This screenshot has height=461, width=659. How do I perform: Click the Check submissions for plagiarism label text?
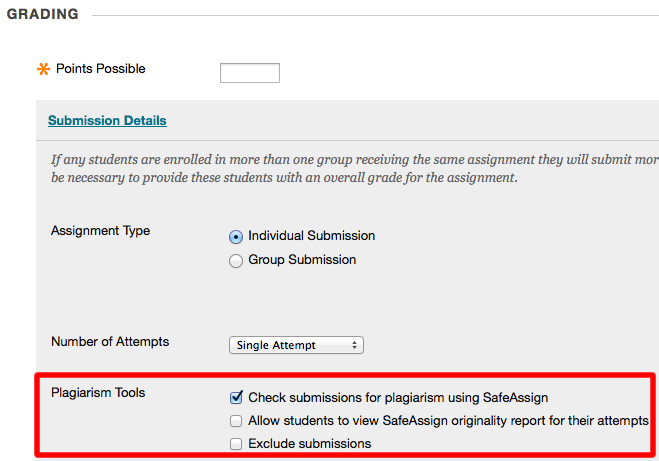point(398,397)
